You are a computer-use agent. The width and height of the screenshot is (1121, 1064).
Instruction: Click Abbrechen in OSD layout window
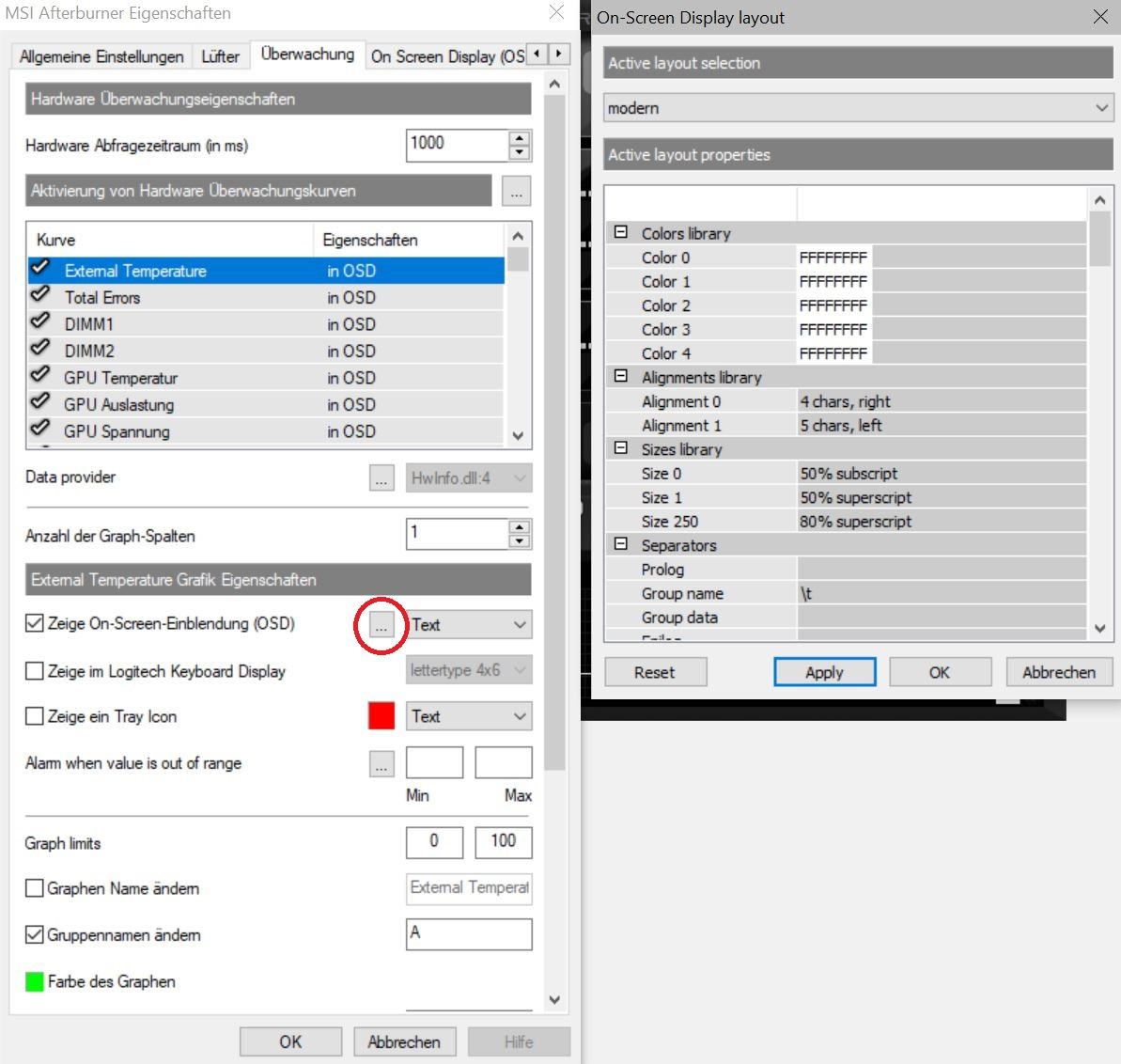click(x=1059, y=672)
